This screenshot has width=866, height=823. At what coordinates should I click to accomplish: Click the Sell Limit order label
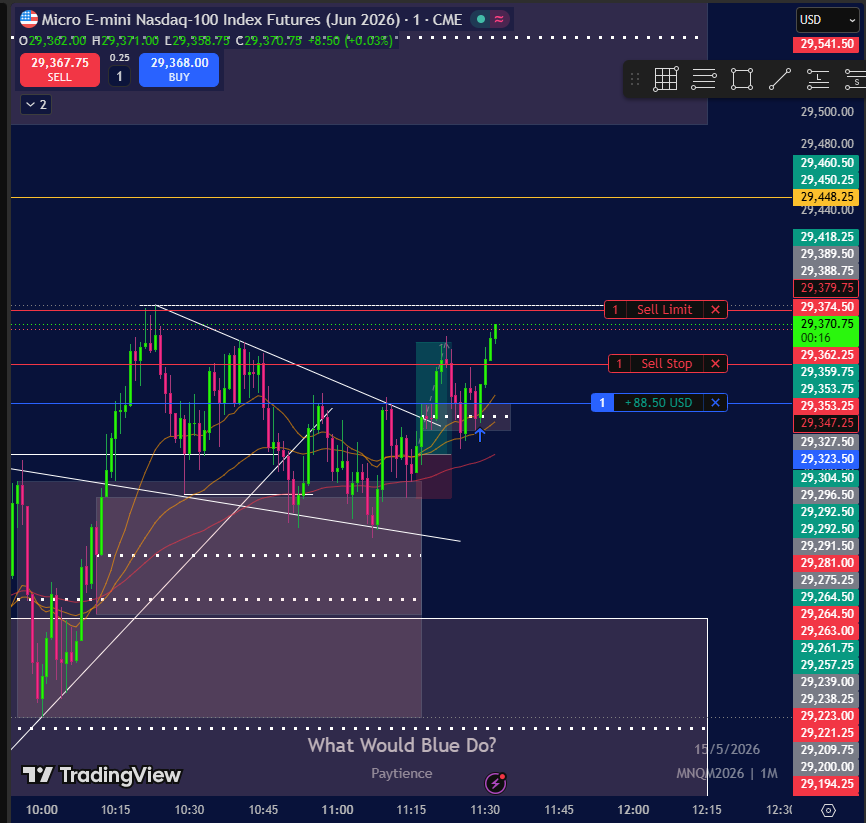[664, 309]
